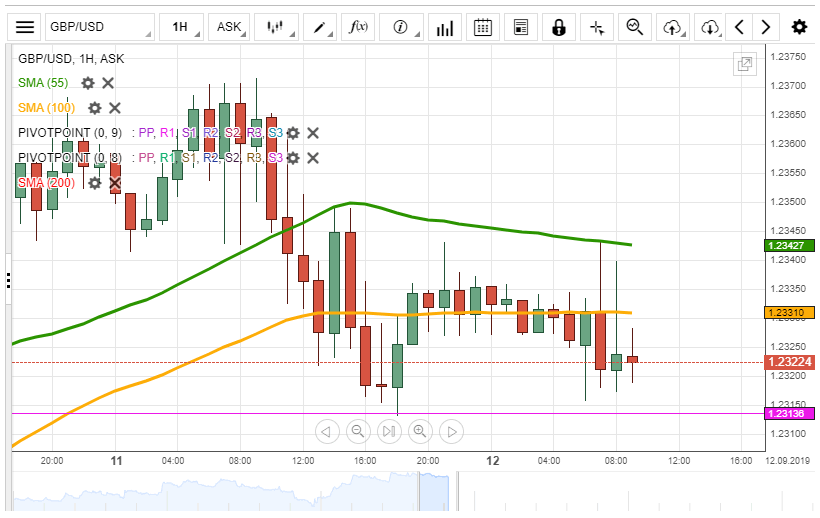Viewport: 820px width, 518px height.
Task: Pop out chart with detach icon
Action: click(x=745, y=64)
